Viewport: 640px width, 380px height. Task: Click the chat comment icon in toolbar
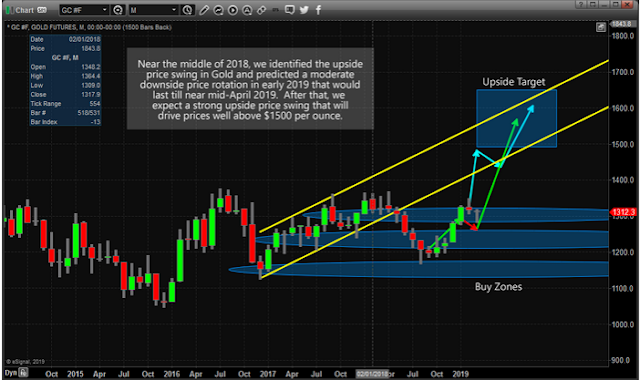click(290, 10)
